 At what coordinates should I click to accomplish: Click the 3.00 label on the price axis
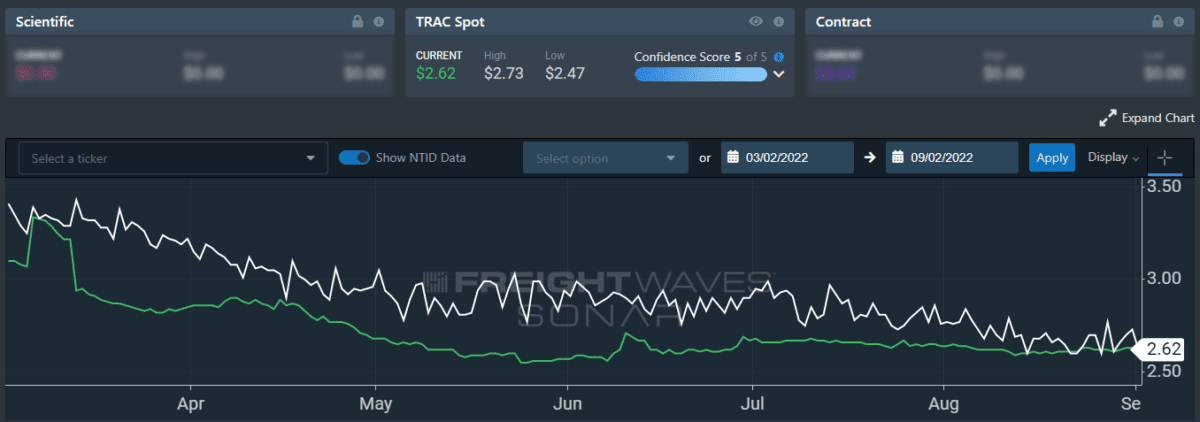pyautogui.click(x=1165, y=278)
